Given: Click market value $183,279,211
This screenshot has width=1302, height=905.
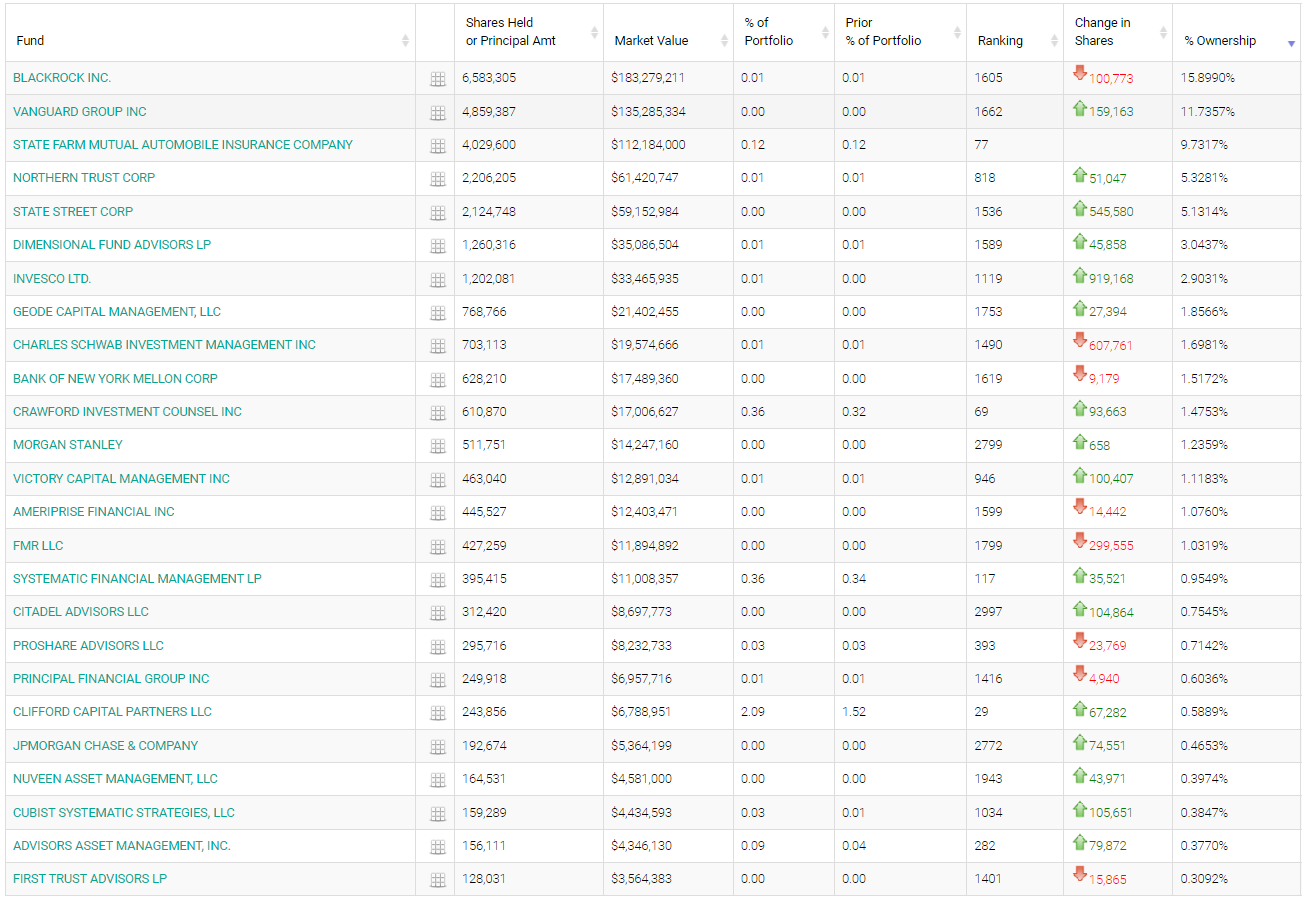Looking at the screenshot, I should (648, 78).
